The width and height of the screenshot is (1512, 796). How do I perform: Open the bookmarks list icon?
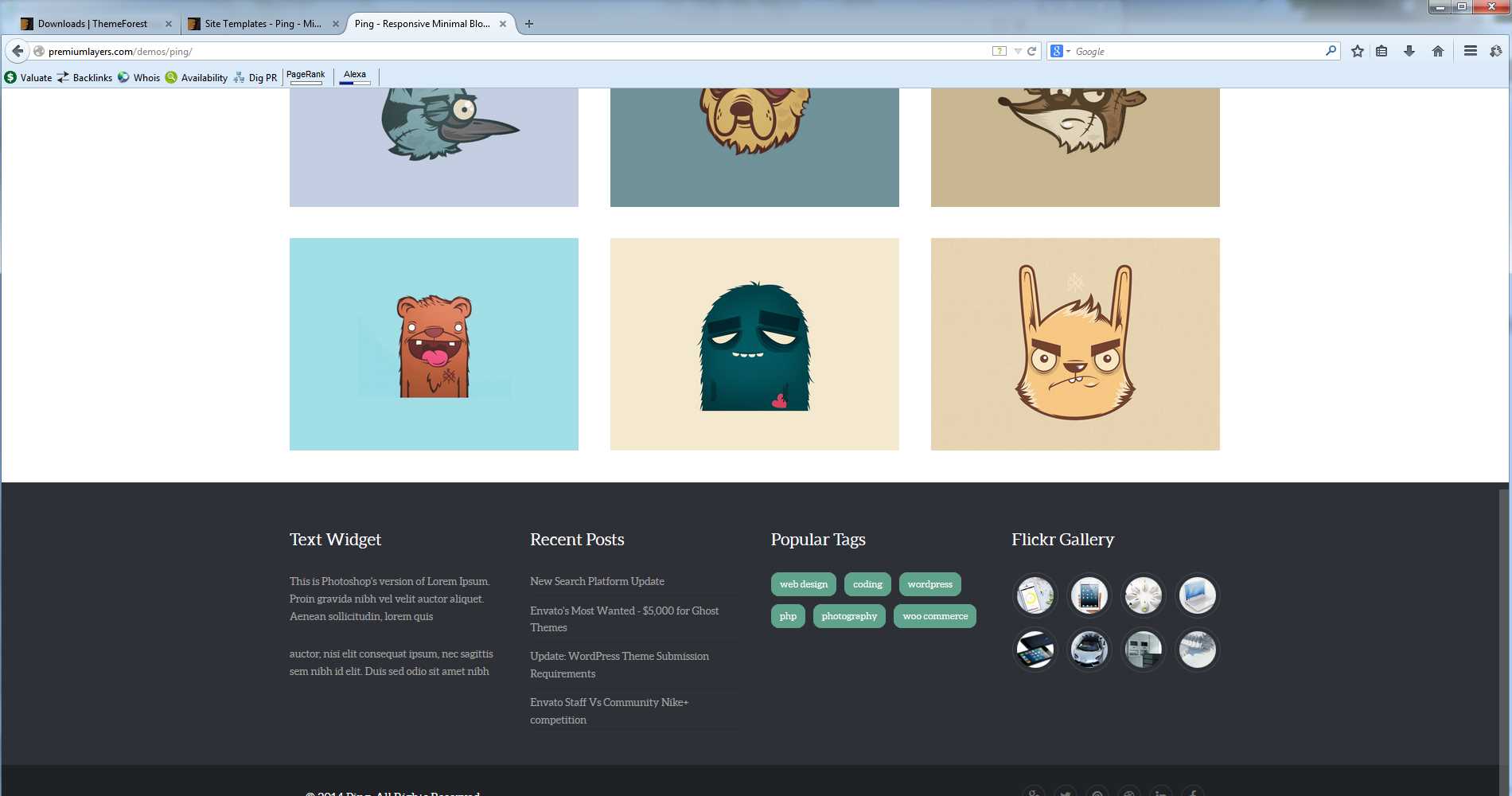click(x=1381, y=51)
